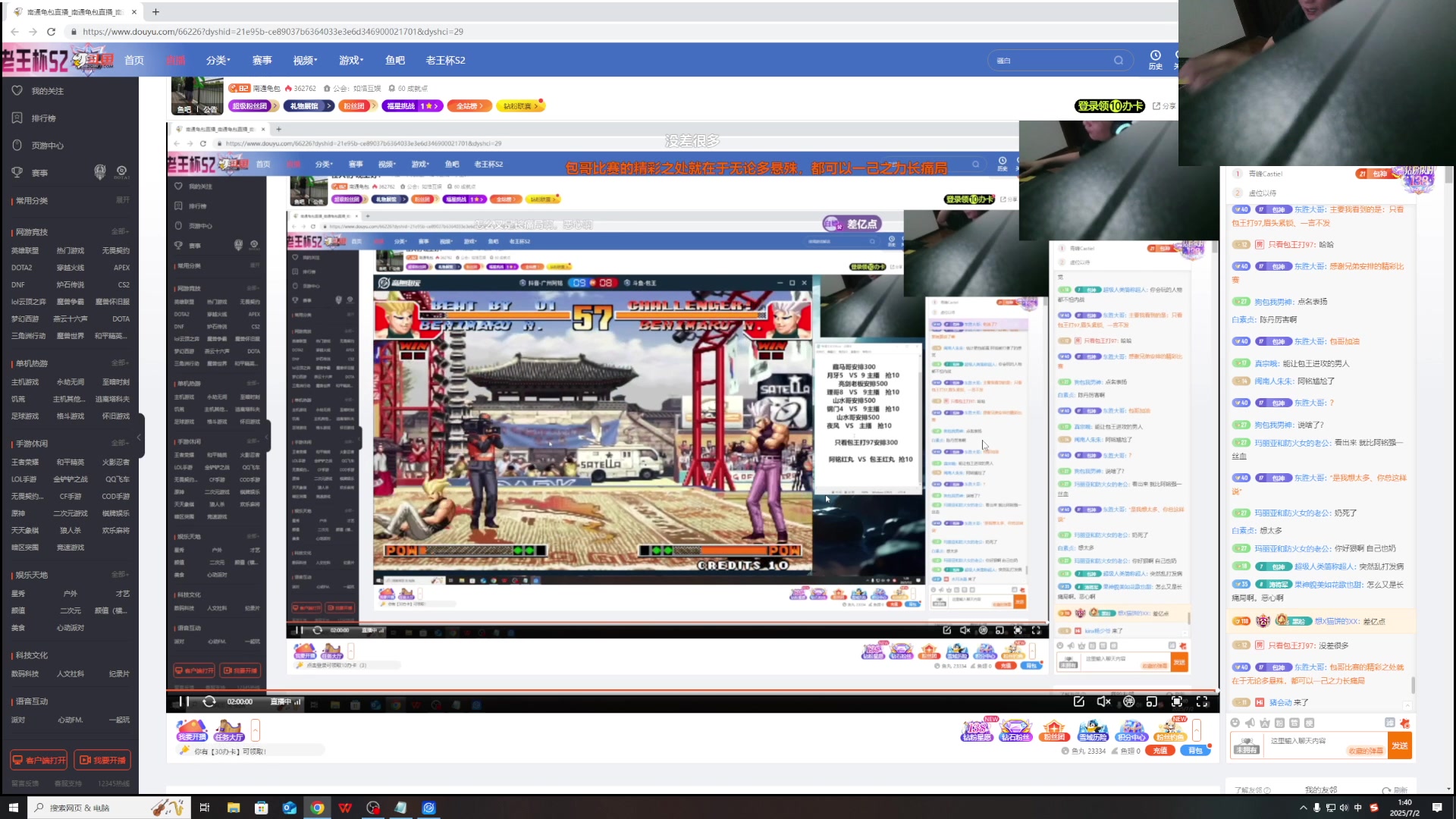Expand 常用分类 with 展开

click(123, 200)
